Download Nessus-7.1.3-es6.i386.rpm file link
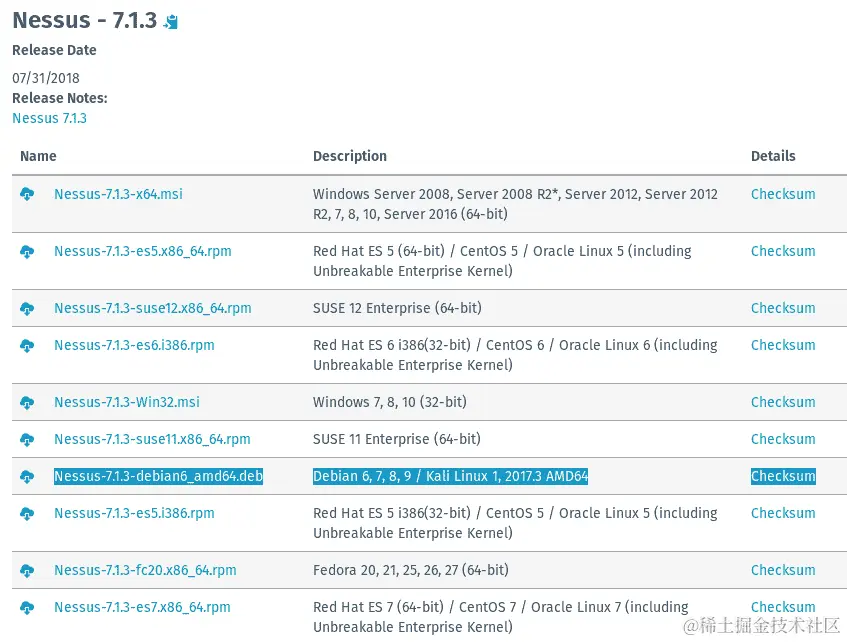The height and width of the screenshot is (642, 847). click(134, 345)
